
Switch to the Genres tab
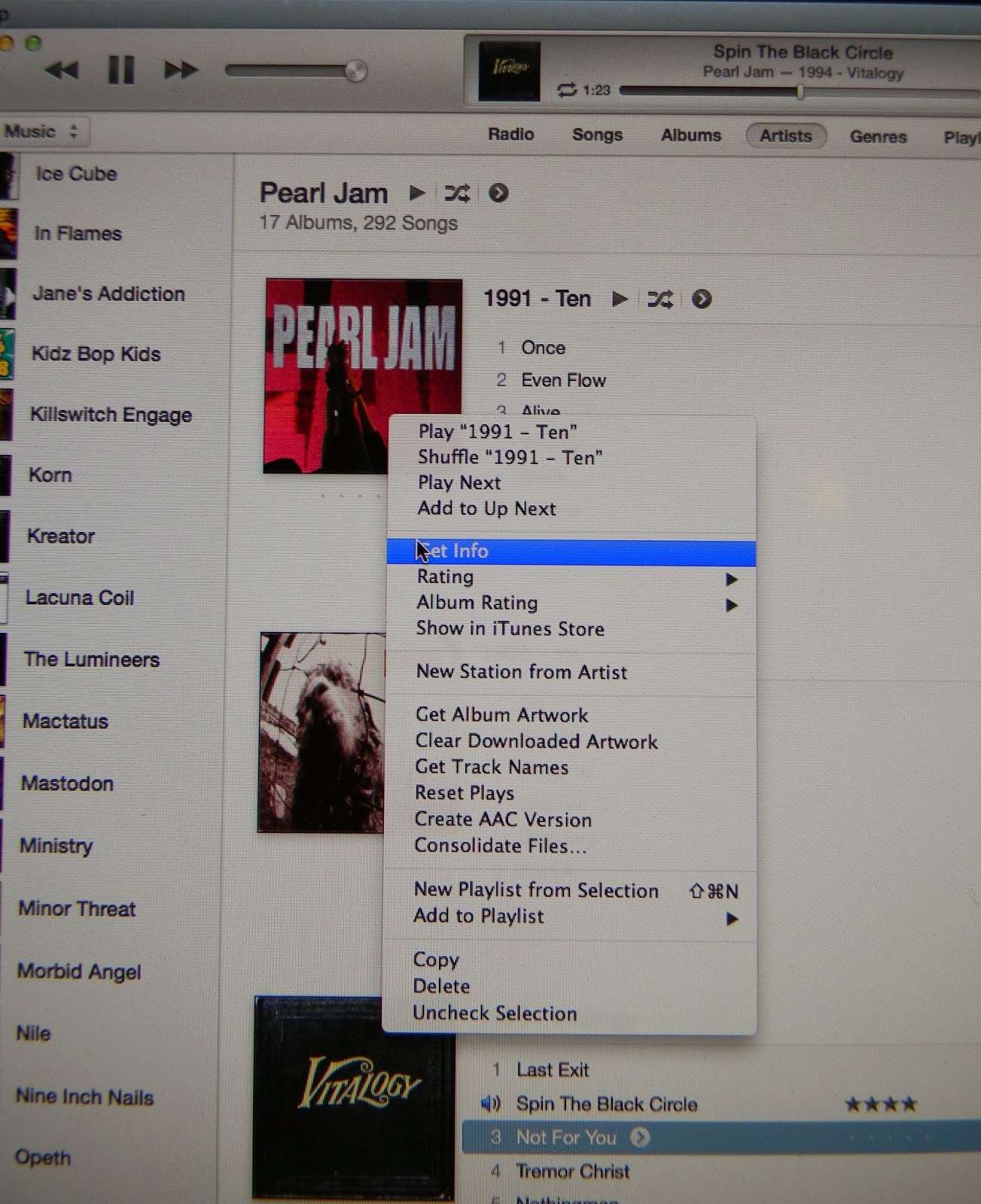(x=878, y=137)
